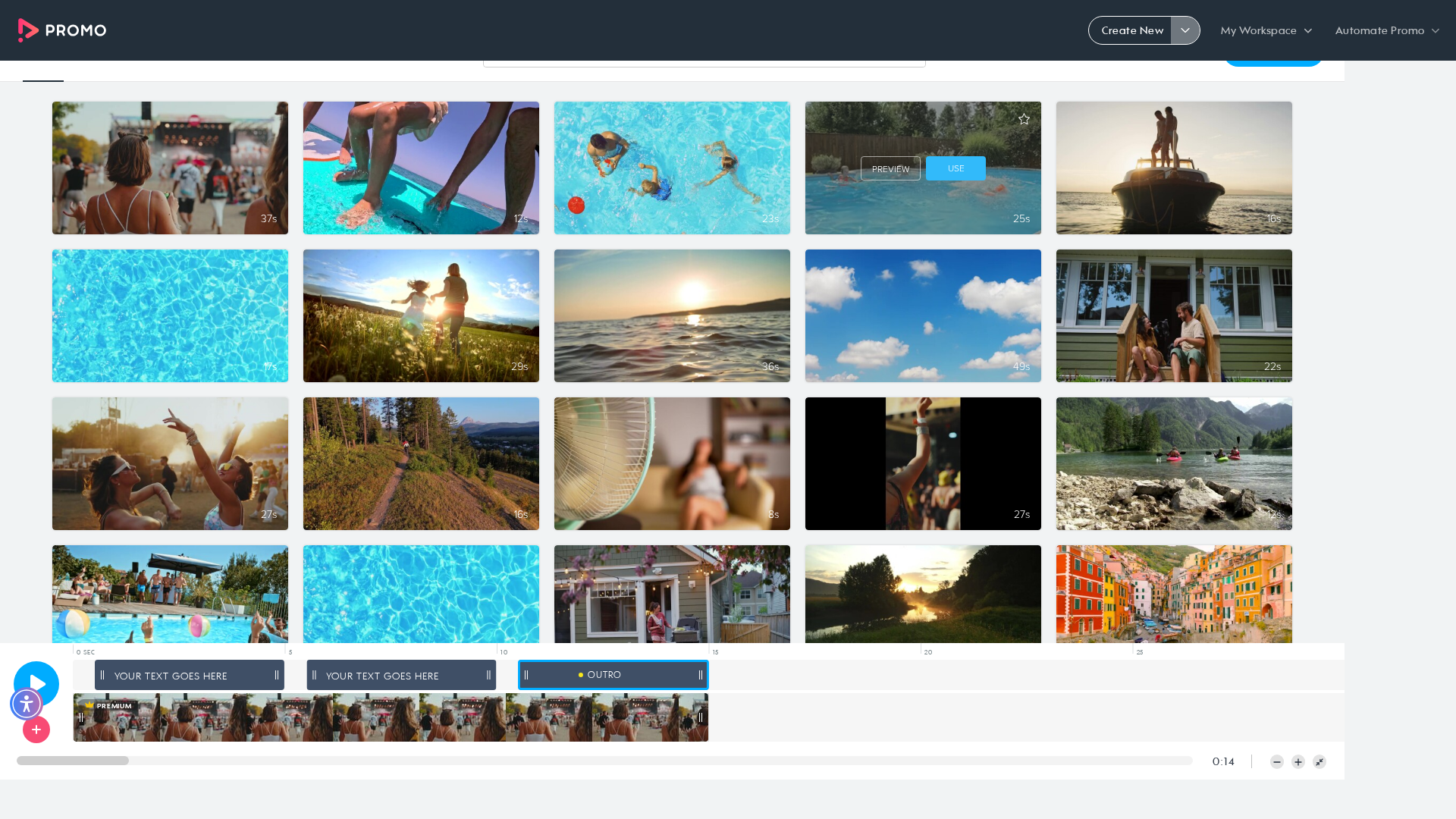The height and width of the screenshot is (819, 1456).
Task: Select the sunset river landscape clip
Action: pos(923,594)
